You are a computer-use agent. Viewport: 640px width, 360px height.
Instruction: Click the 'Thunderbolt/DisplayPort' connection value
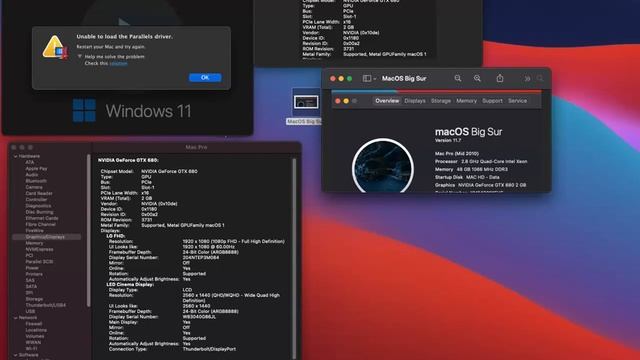[x=209, y=349]
